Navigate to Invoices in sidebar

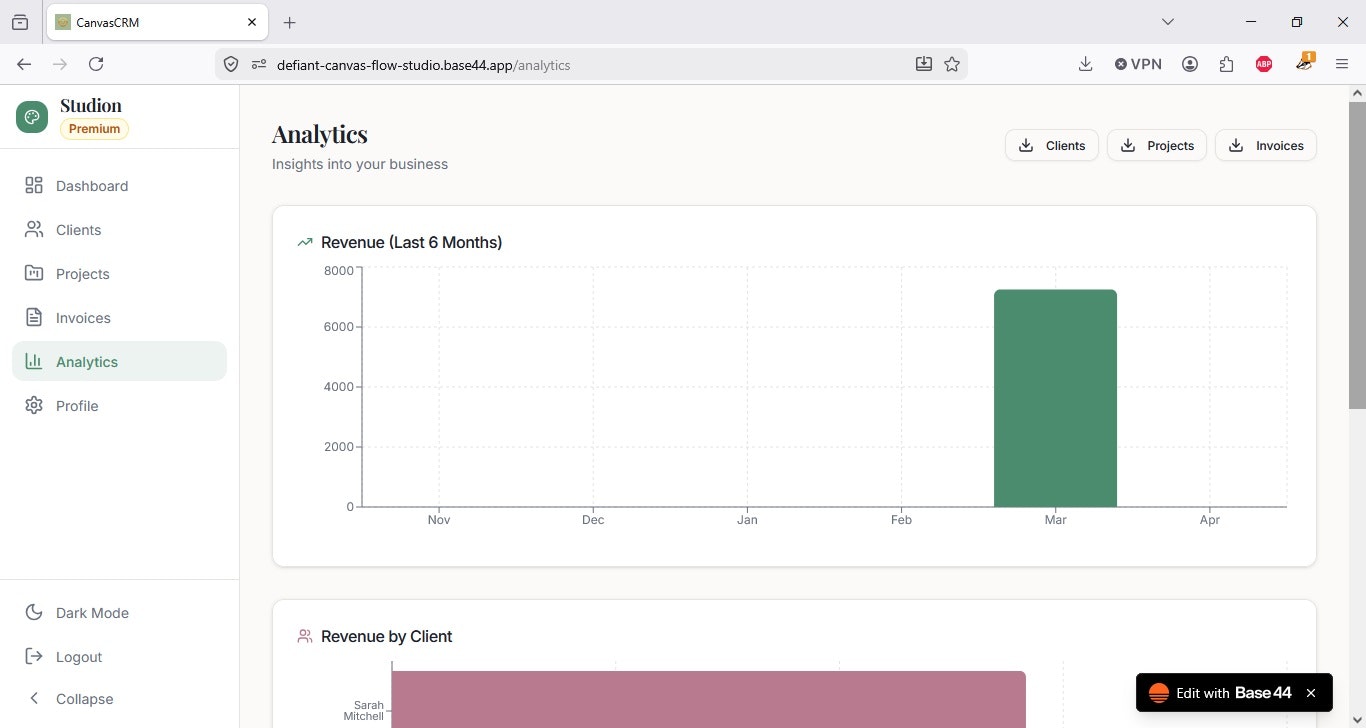click(119, 318)
